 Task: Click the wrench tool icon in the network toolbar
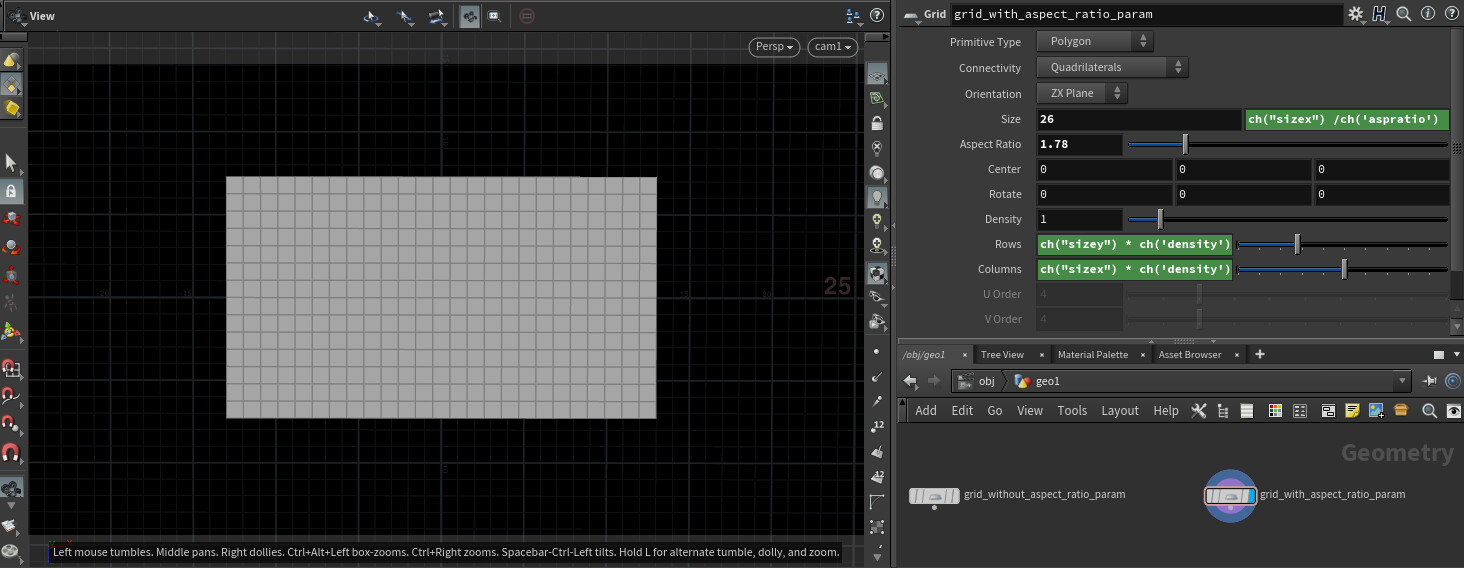pyautogui.click(x=1198, y=411)
